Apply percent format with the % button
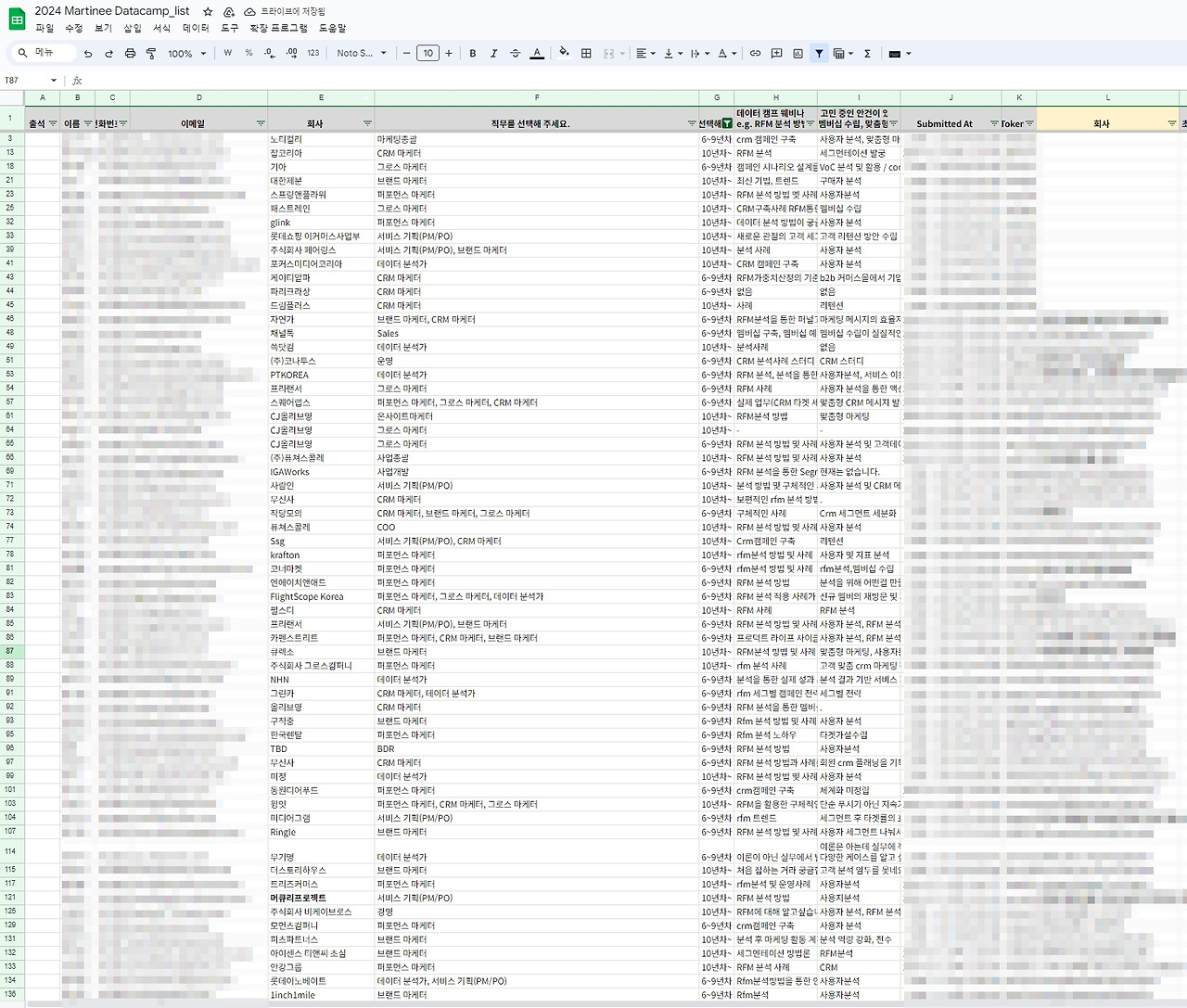Viewport: 1187px width, 1008px height. click(249, 54)
